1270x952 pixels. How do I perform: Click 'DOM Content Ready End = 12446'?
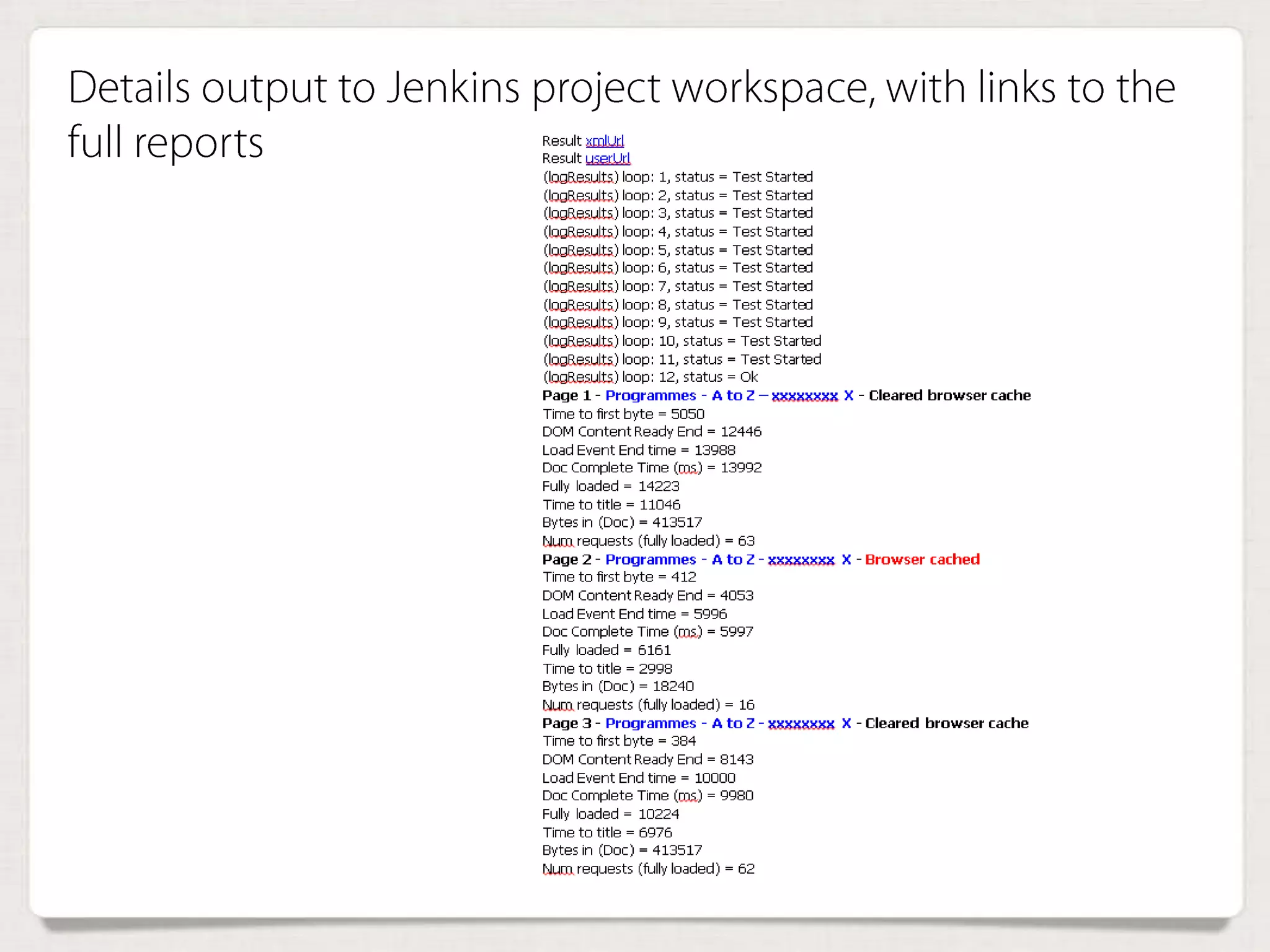click(652, 432)
